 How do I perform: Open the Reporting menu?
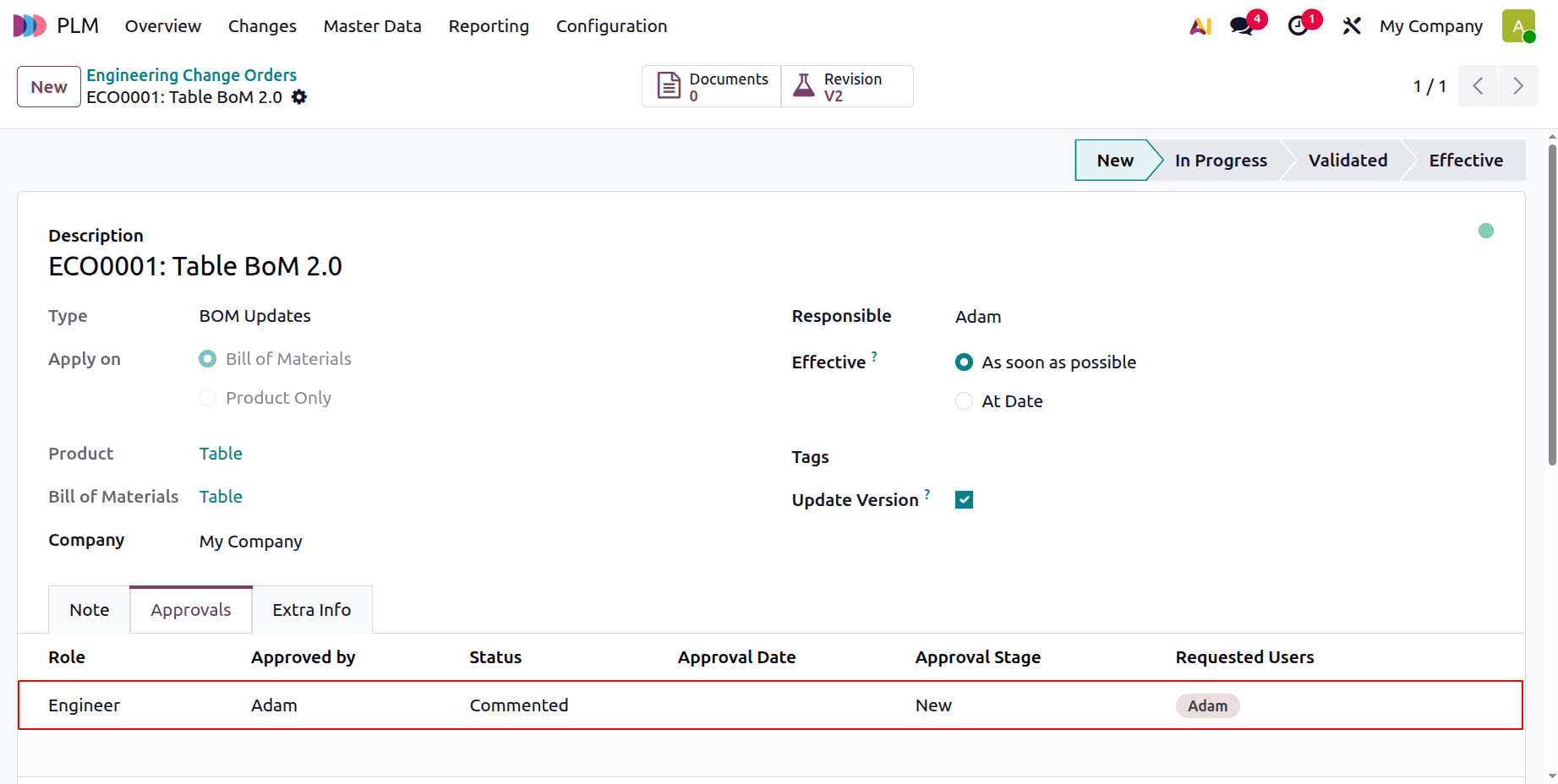click(489, 26)
